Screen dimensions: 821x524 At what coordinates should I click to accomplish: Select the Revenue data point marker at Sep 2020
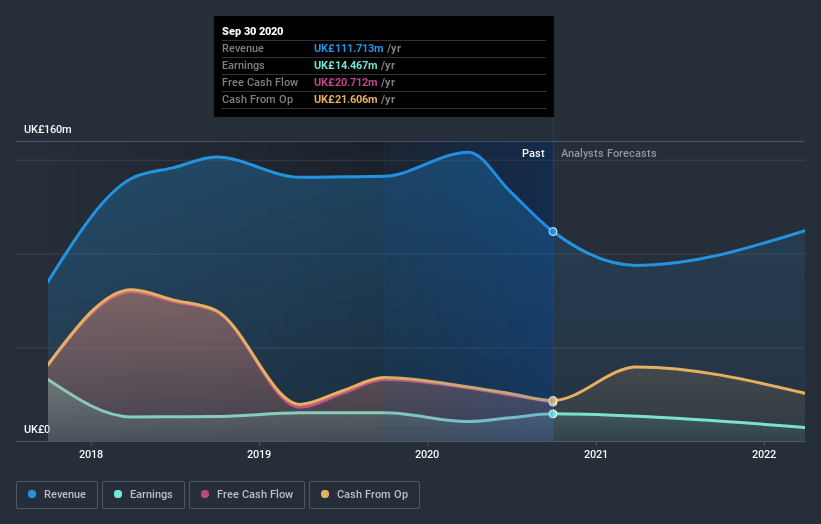(x=553, y=231)
